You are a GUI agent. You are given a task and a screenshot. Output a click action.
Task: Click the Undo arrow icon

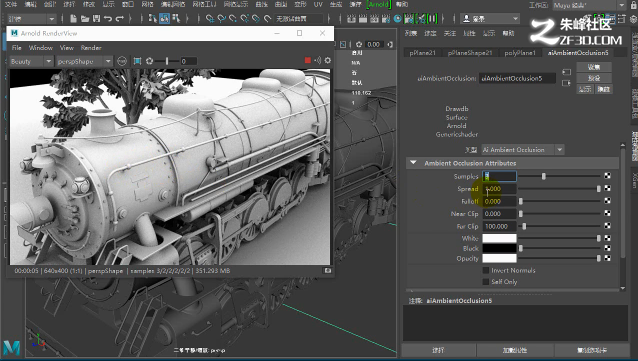tap(108, 18)
